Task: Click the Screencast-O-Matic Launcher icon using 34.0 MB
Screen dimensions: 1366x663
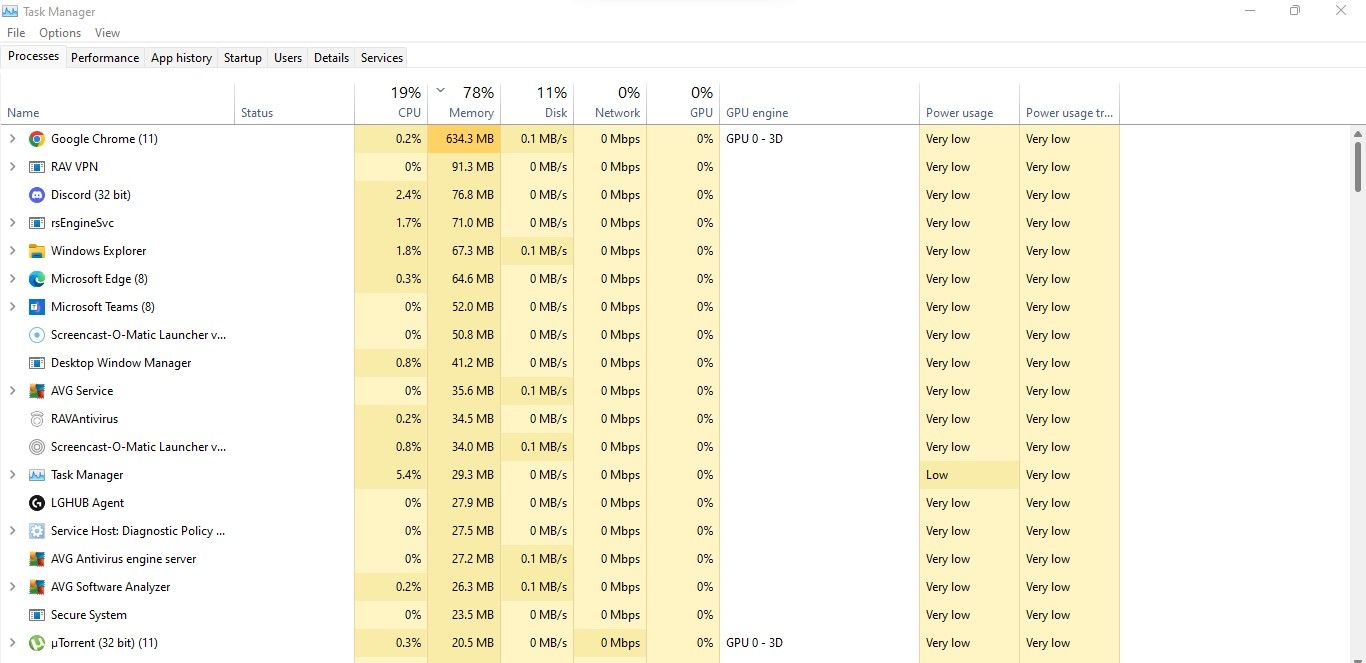Action: click(x=37, y=447)
